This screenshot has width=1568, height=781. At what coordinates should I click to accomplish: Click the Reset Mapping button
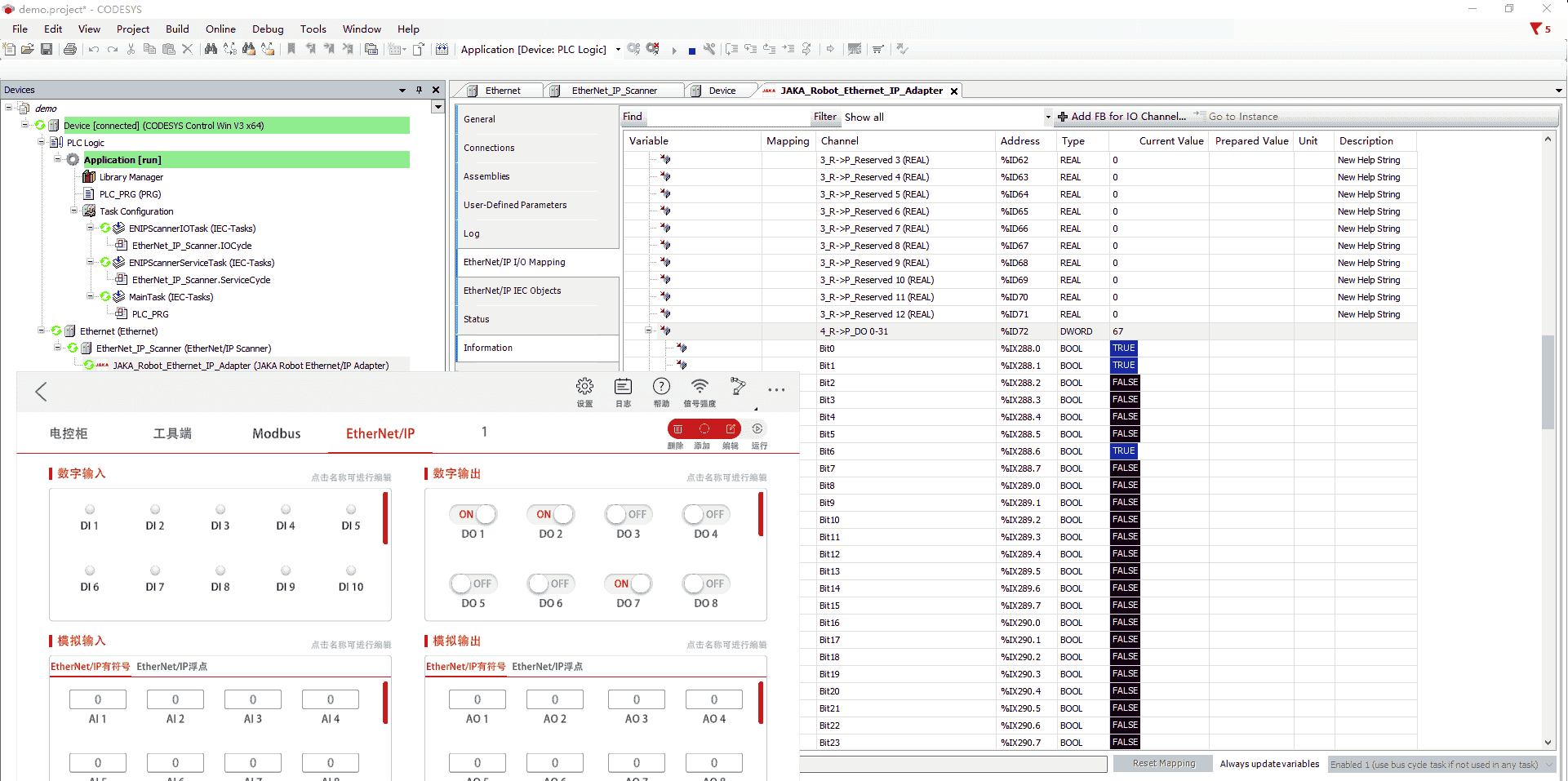[1163, 764]
